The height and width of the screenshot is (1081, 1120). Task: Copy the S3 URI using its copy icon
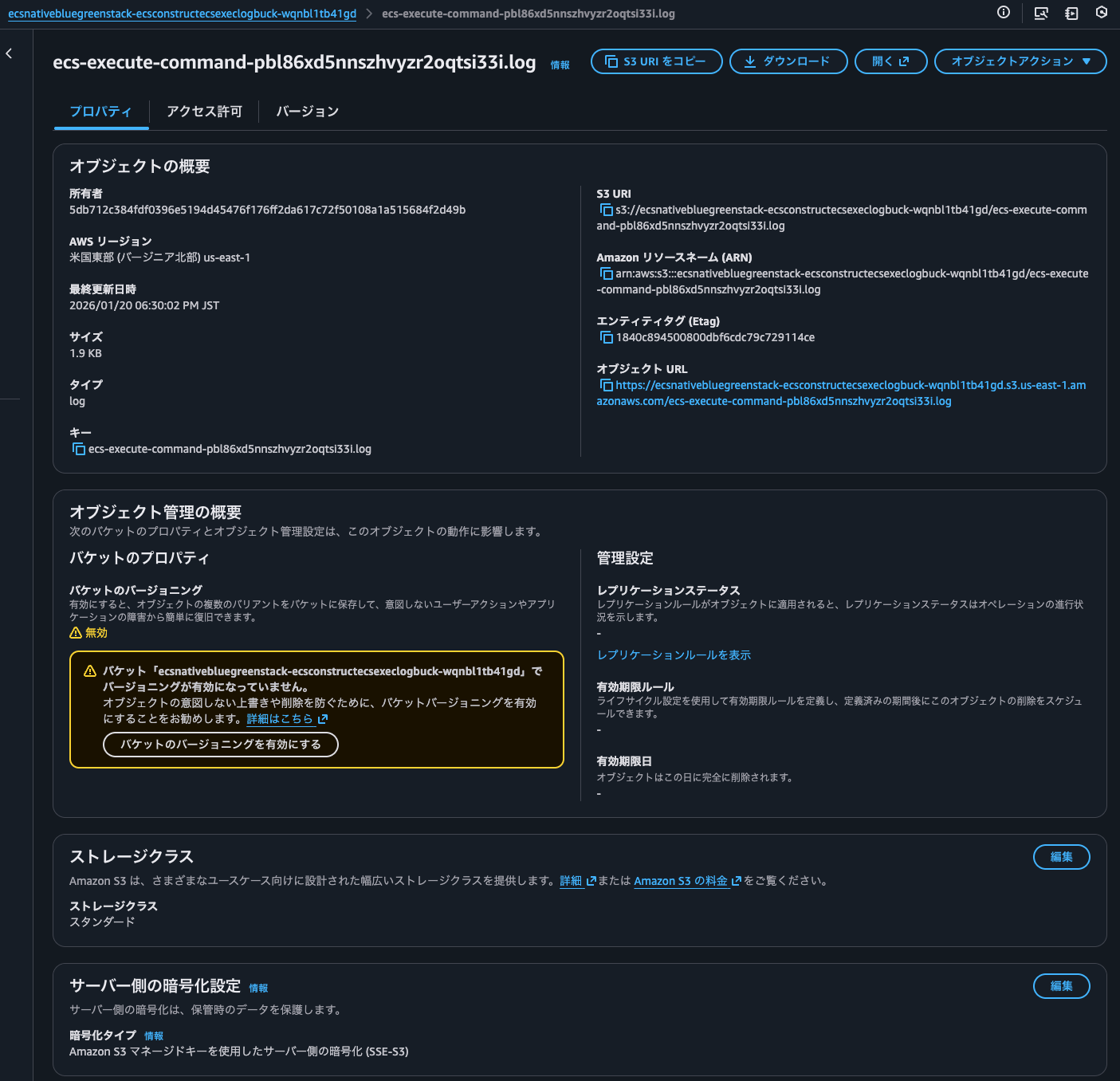pyautogui.click(x=606, y=210)
